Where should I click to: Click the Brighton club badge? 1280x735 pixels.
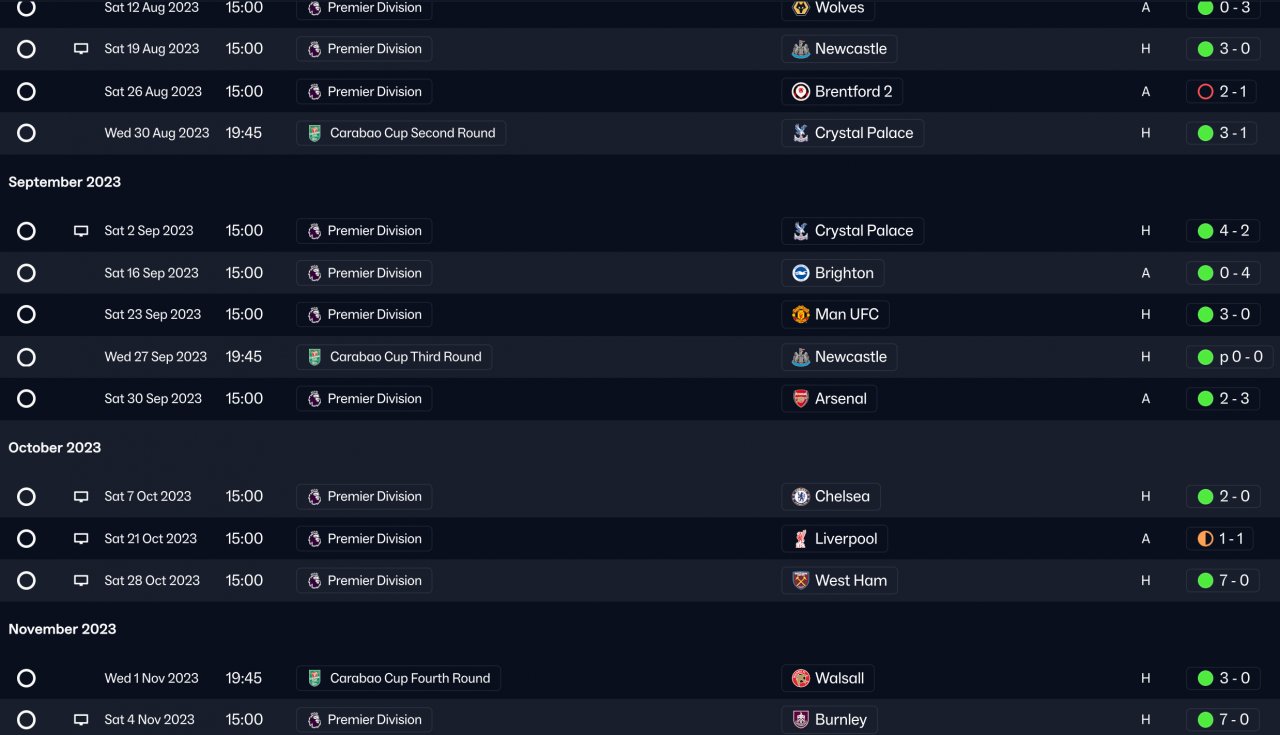800,273
